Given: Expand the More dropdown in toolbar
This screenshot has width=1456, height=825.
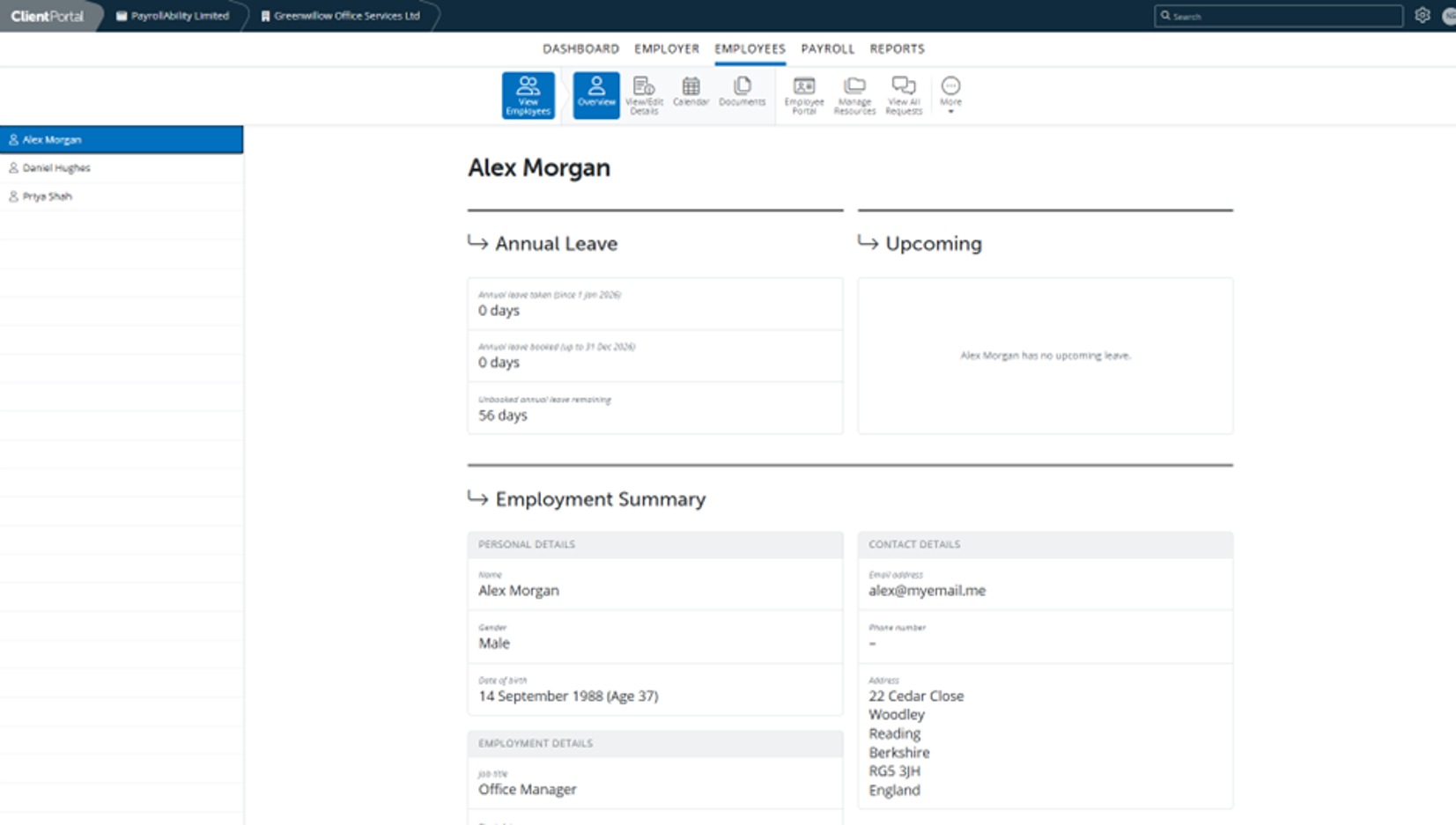Looking at the screenshot, I should (x=950, y=95).
